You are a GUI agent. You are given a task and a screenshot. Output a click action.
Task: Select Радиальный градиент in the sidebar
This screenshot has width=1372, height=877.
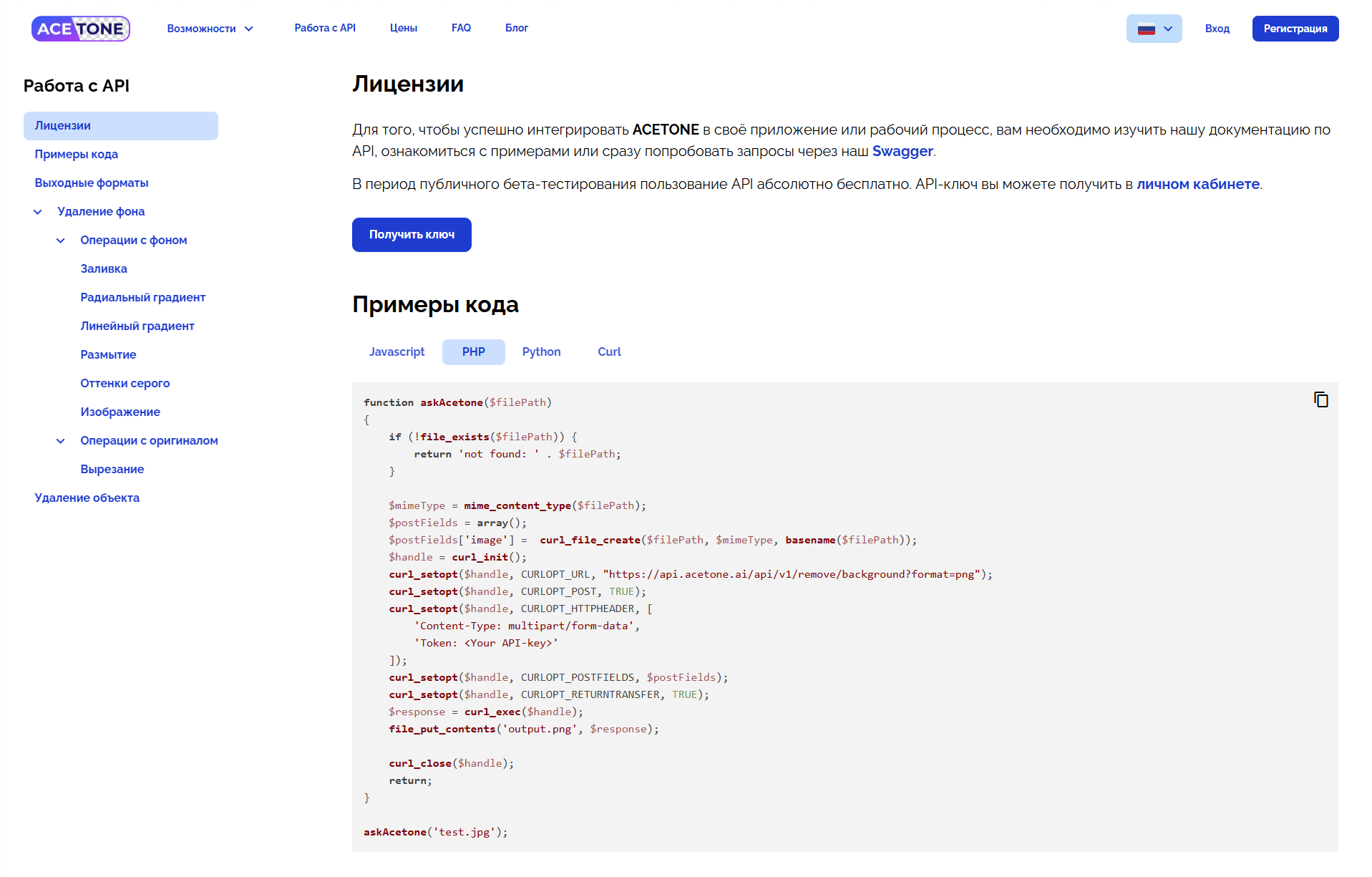(142, 298)
